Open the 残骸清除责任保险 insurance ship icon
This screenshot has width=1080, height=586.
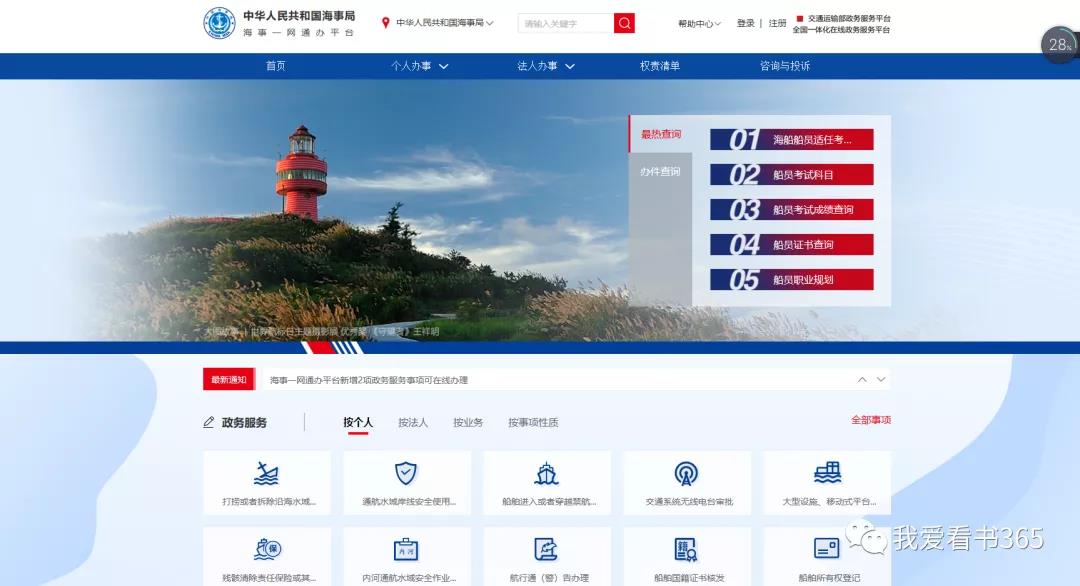point(267,549)
